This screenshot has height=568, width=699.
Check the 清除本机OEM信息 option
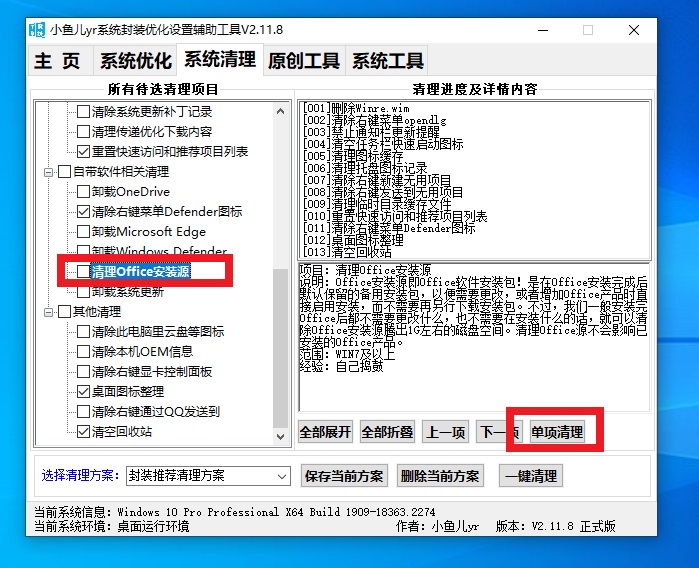point(83,352)
